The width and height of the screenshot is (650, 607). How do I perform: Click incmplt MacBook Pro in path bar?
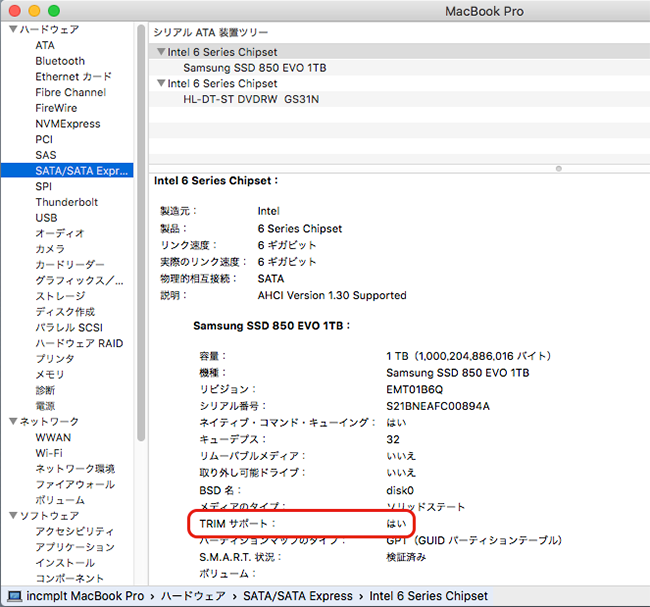[x=85, y=596]
